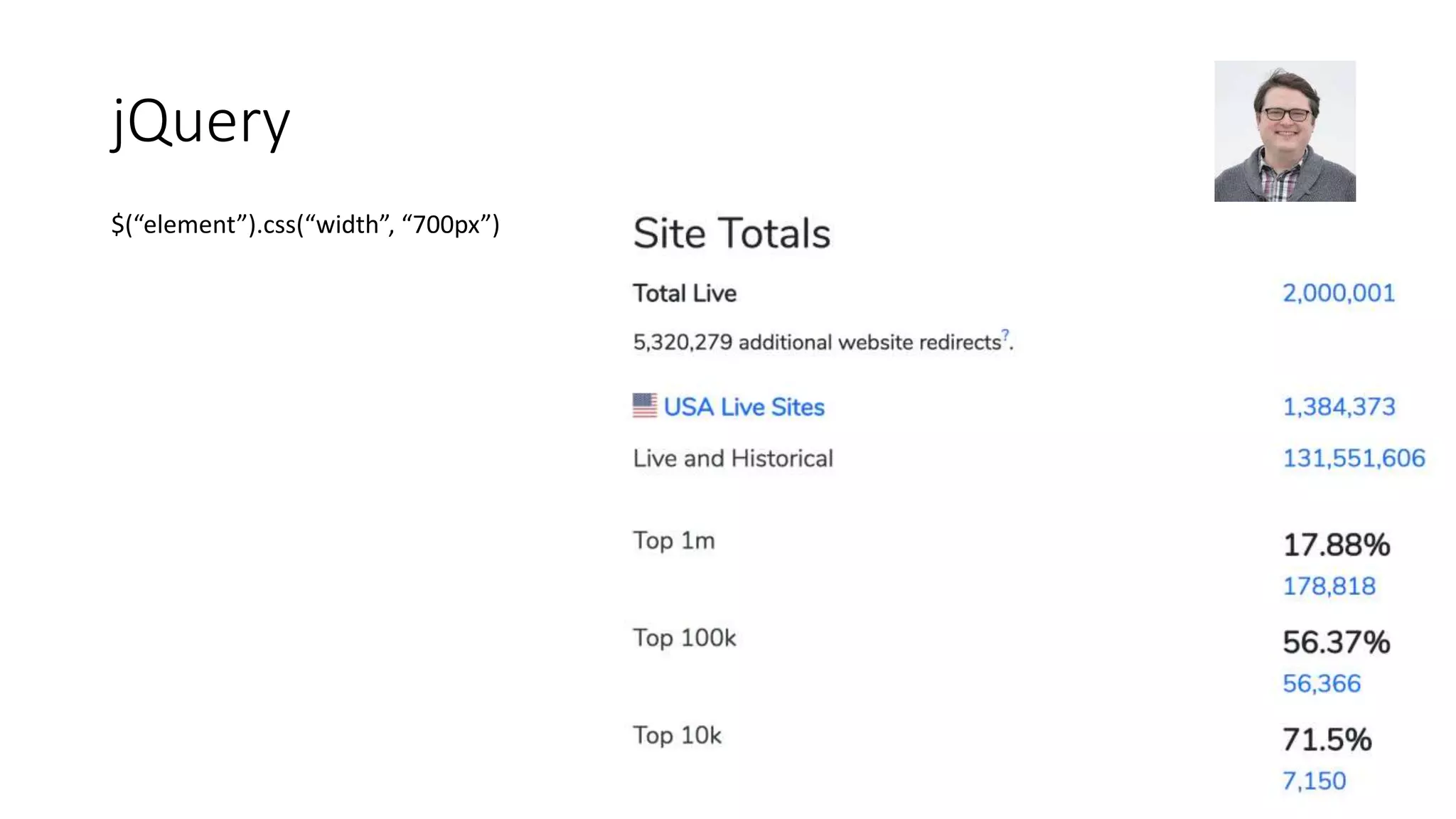1456x819 pixels.
Task: Open the 131,551,606 historical count link
Action: coord(1354,458)
